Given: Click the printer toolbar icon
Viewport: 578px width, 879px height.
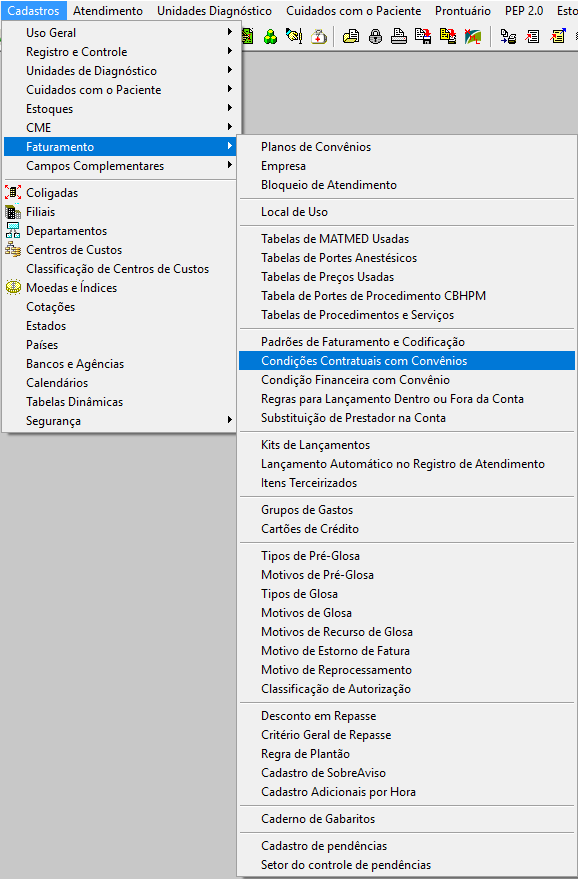Looking at the screenshot, I should tap(399, 37).
